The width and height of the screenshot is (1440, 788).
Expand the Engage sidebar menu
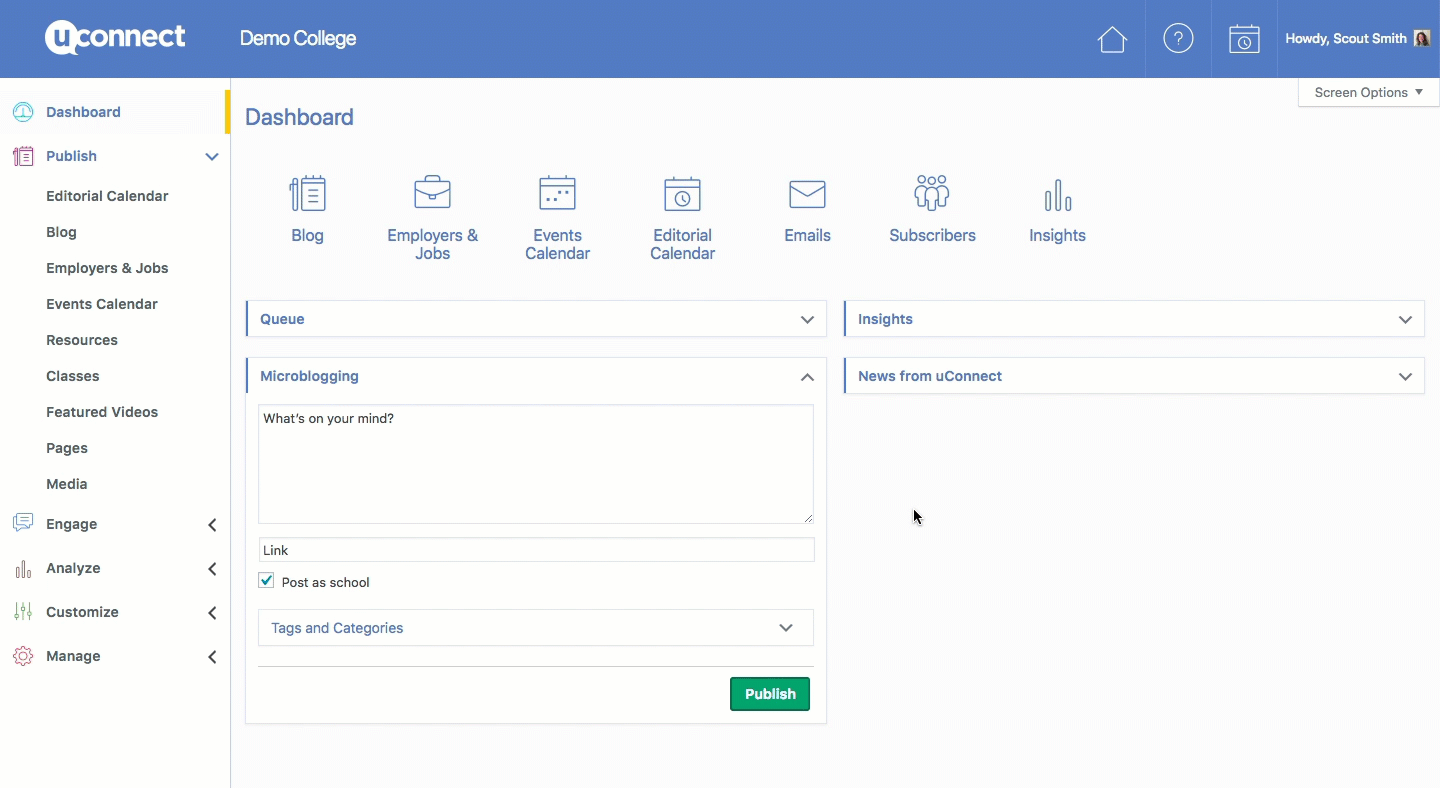pyautogui.click(x=211, y=524)
